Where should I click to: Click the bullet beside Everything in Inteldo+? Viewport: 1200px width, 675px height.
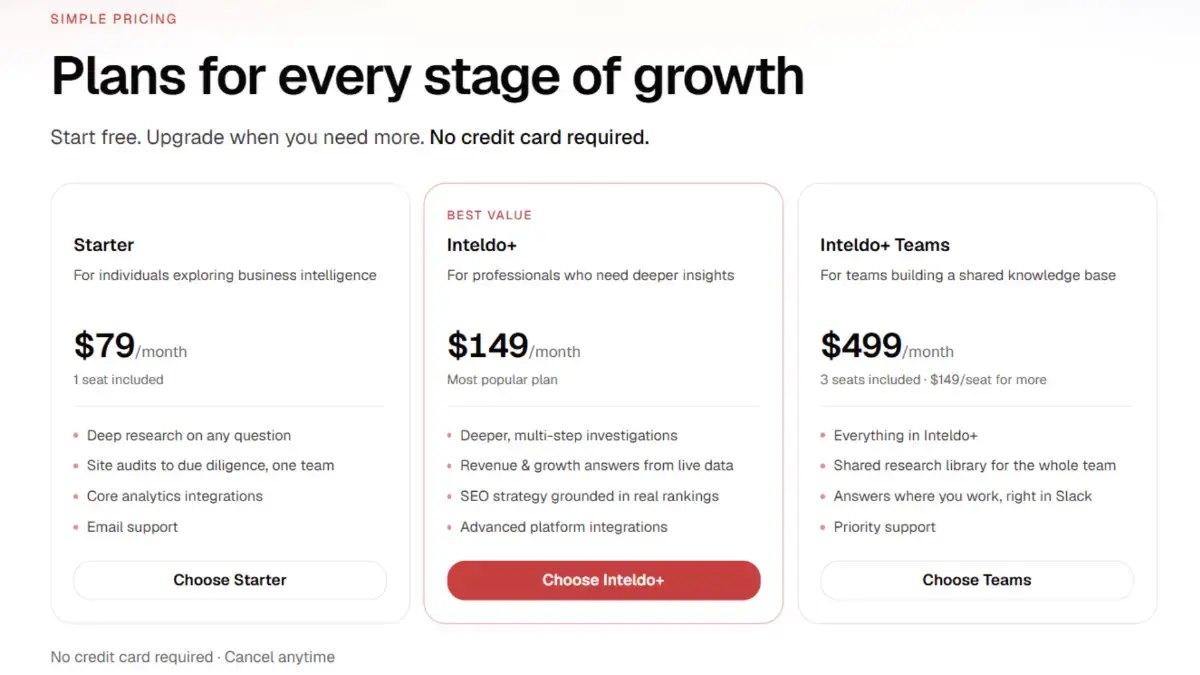pyautogui.click(x=823, y=436)
